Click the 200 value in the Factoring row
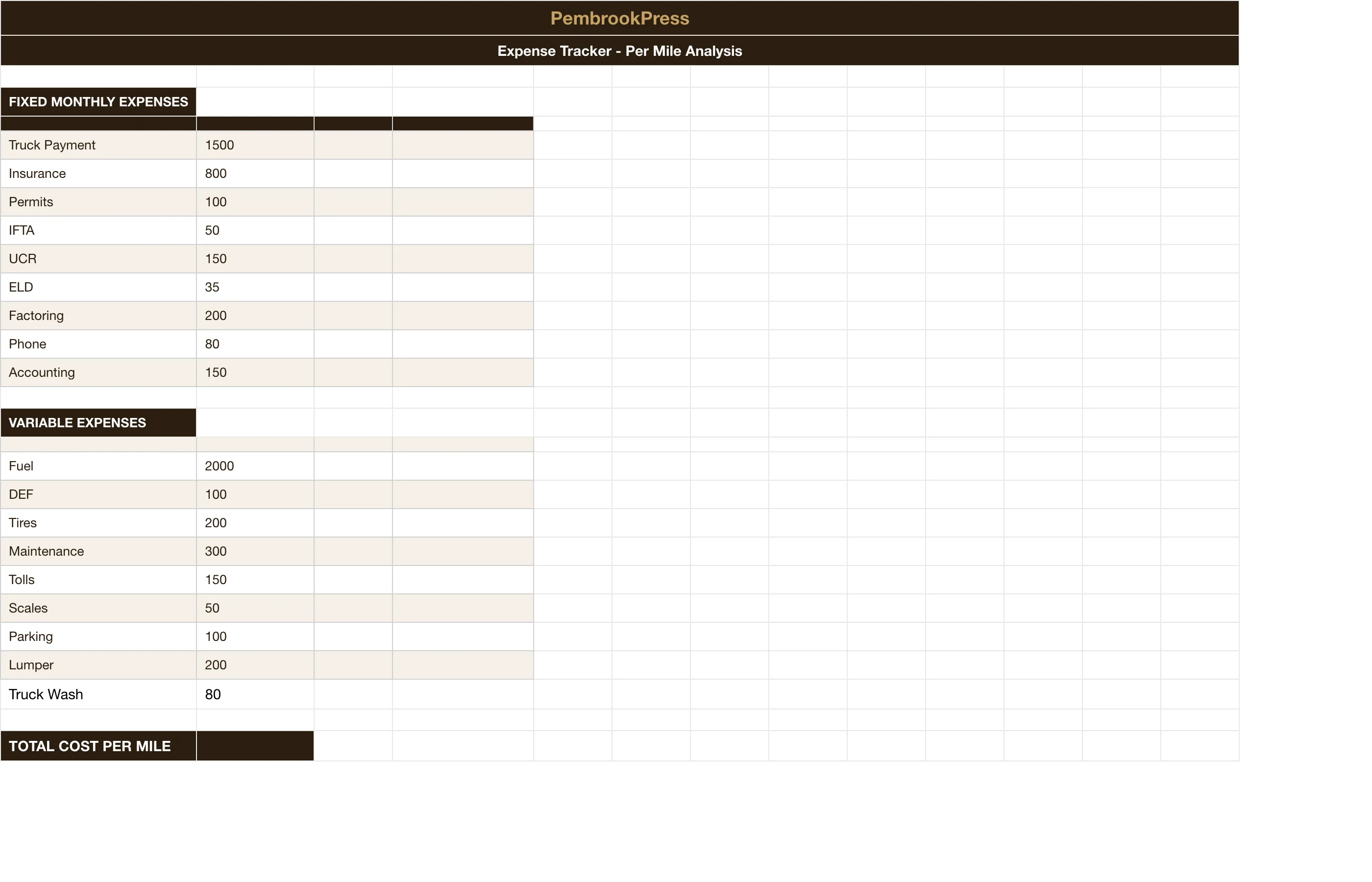The image size is (1372, 882). coord(255,316)
